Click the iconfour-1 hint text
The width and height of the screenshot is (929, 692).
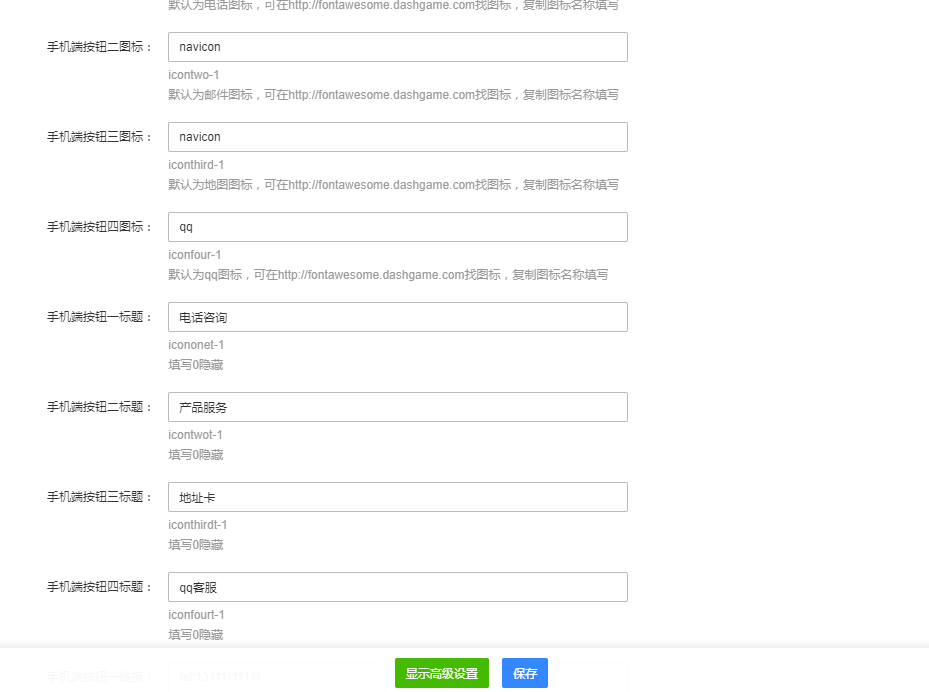pyautogui.click(x=195, y=255)
